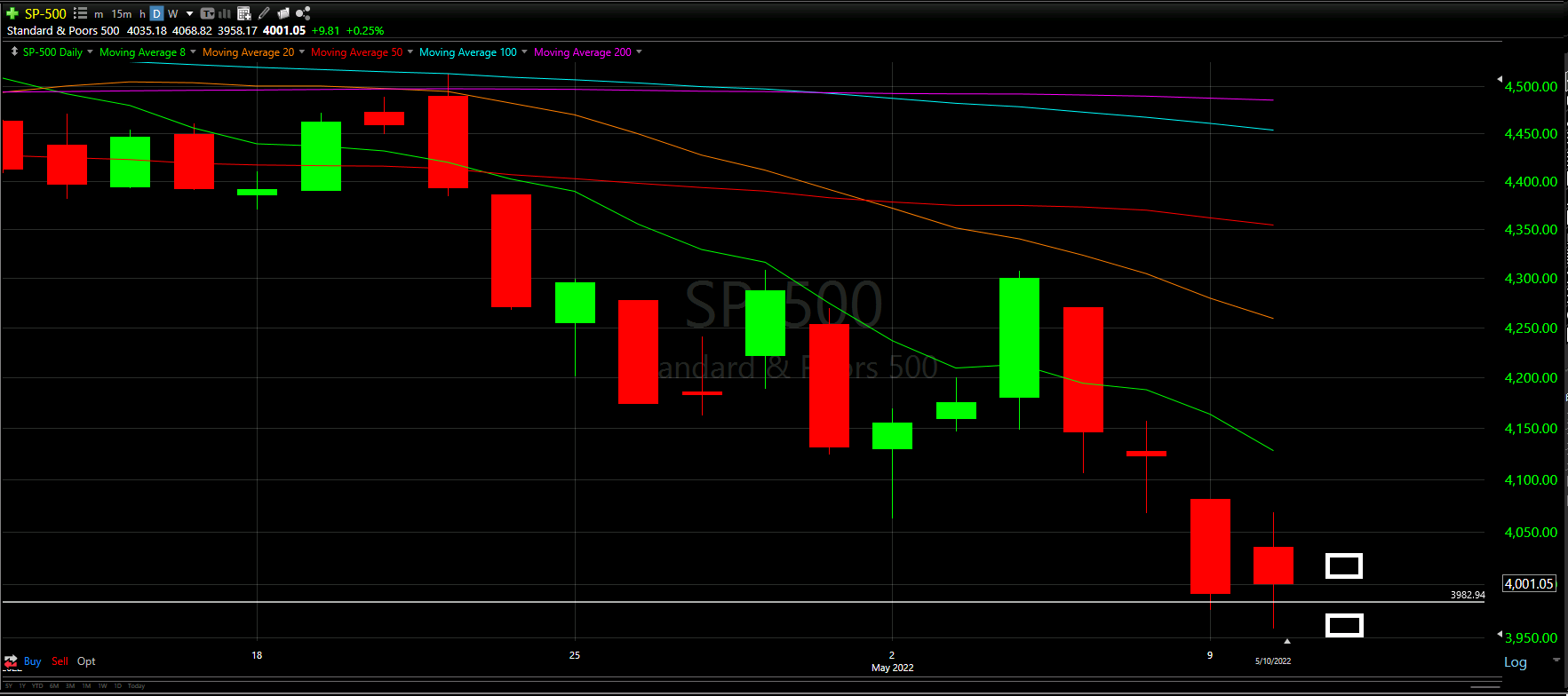
Task: Click the last price 4001.05 in header
Action: pyautogui.click(x=284, y=30)
